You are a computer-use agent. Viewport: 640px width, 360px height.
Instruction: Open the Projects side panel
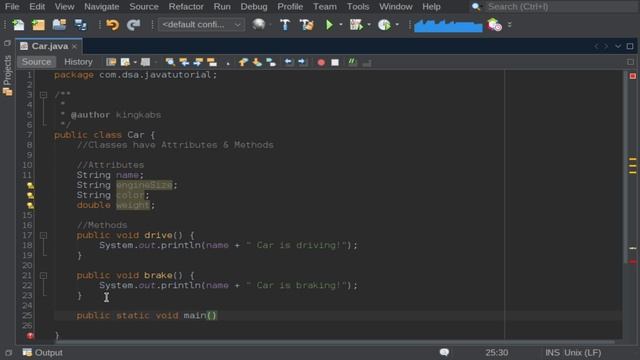[7, 76]
